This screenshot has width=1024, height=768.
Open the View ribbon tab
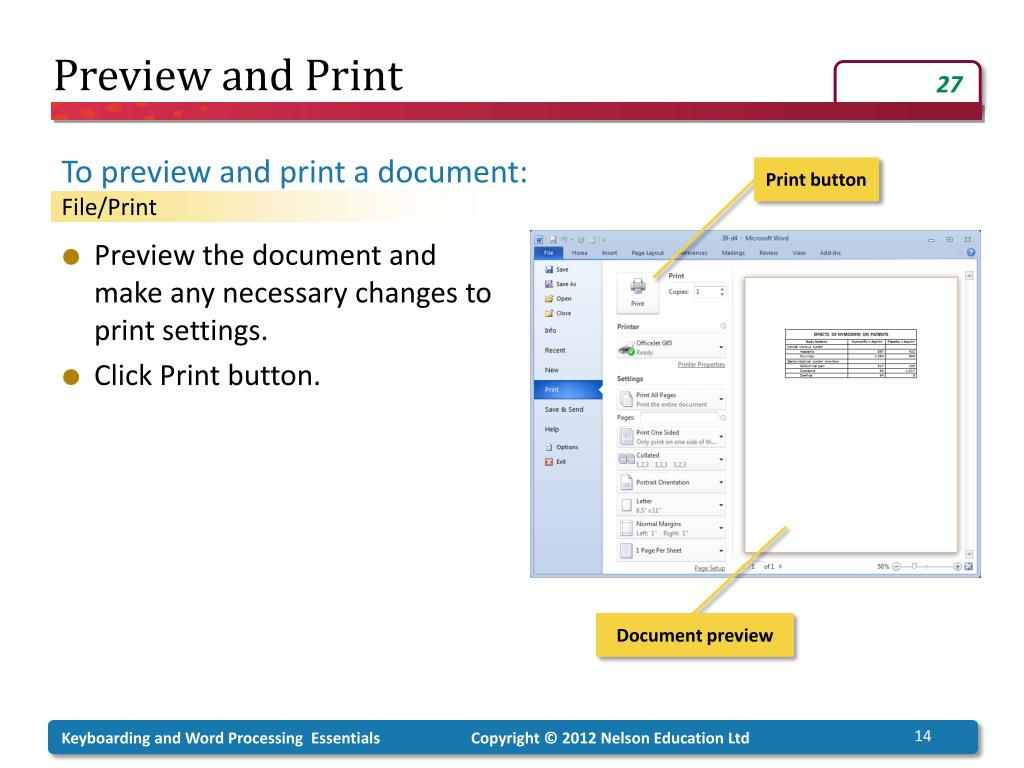(799, 253)
